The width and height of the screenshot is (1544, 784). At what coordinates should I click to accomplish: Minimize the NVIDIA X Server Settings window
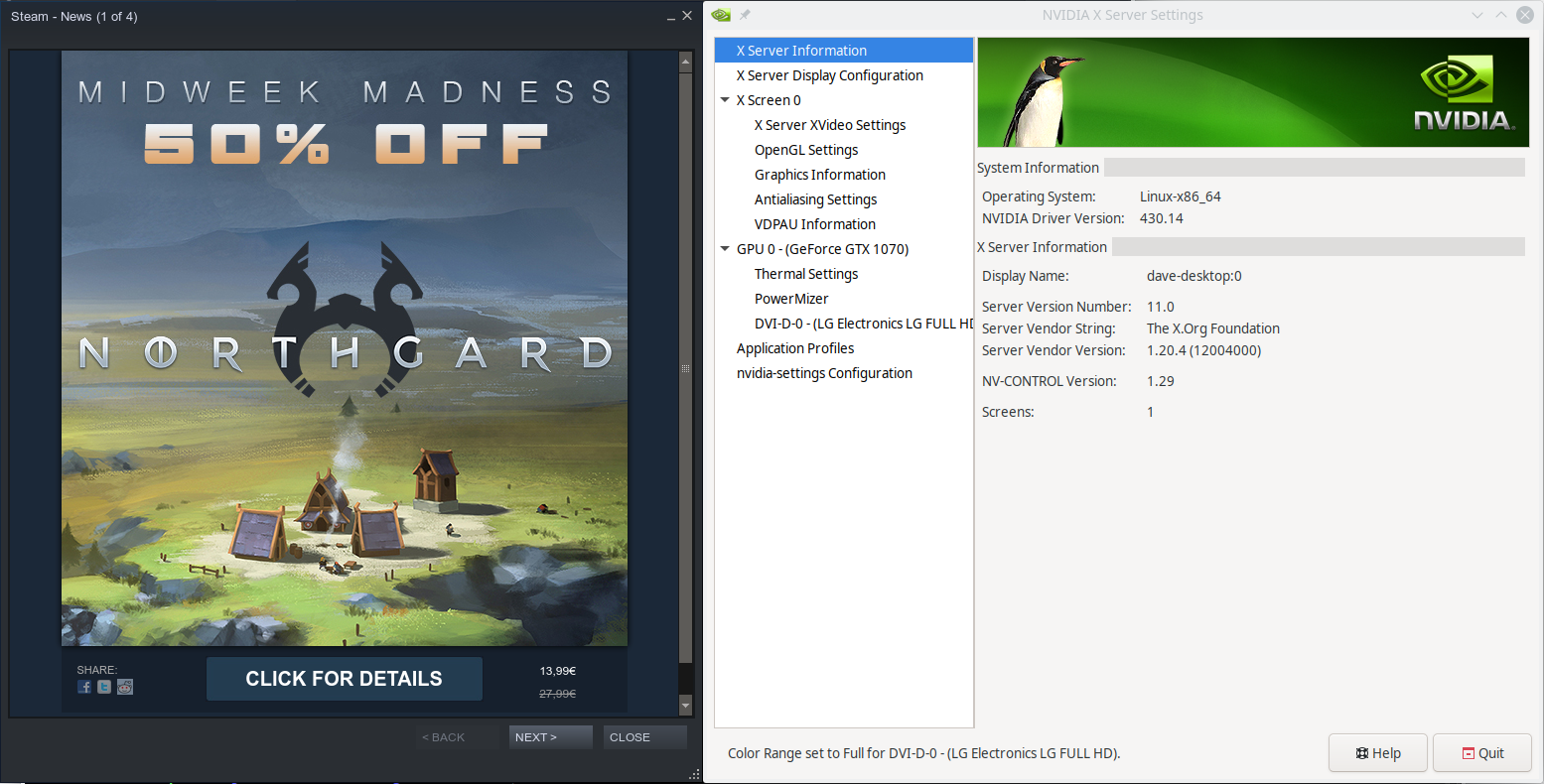pos(1477,15)
